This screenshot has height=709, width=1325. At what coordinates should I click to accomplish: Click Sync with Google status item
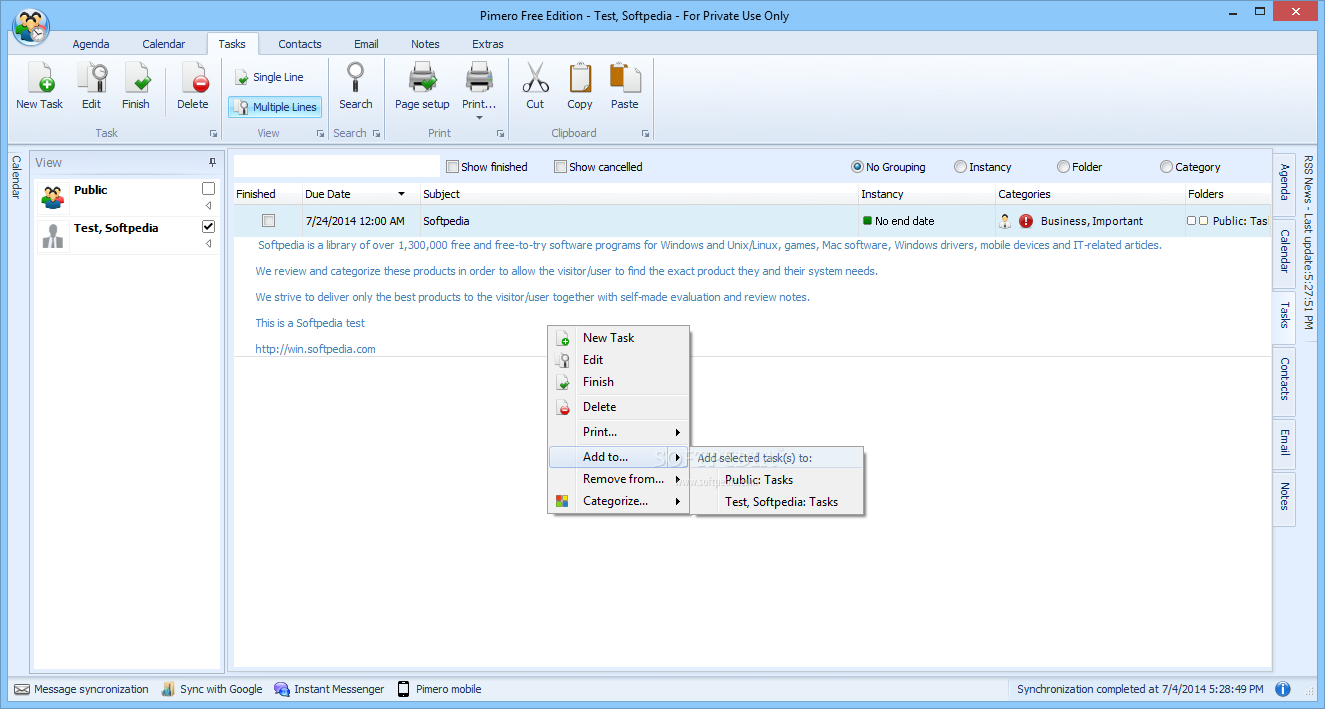(x=212, y=689)
